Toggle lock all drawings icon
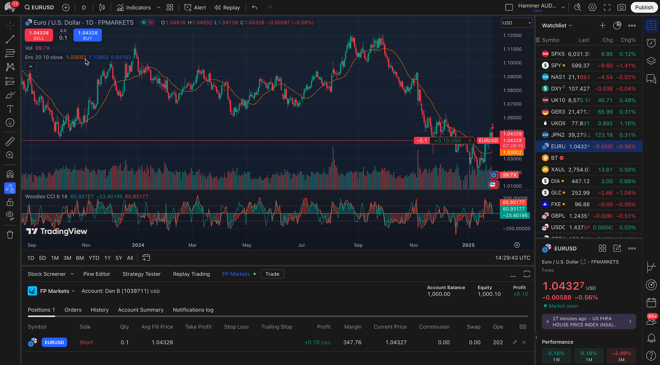 tap(10, 202)
